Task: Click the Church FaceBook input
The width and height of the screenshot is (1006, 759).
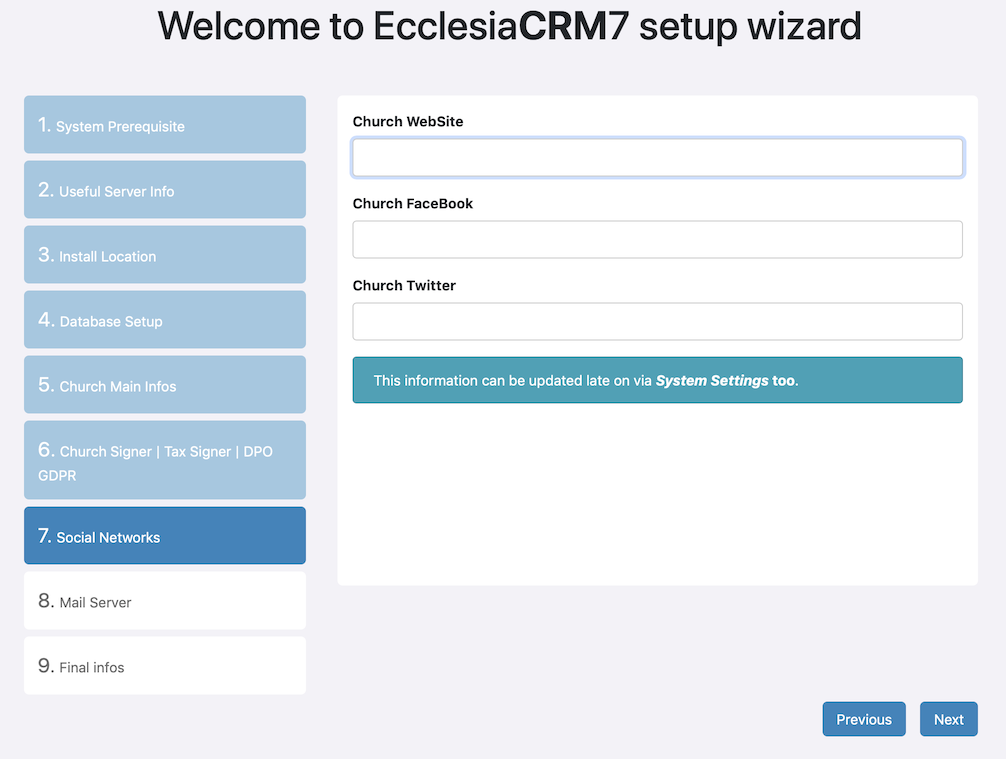Action: (x=658, y=239)
